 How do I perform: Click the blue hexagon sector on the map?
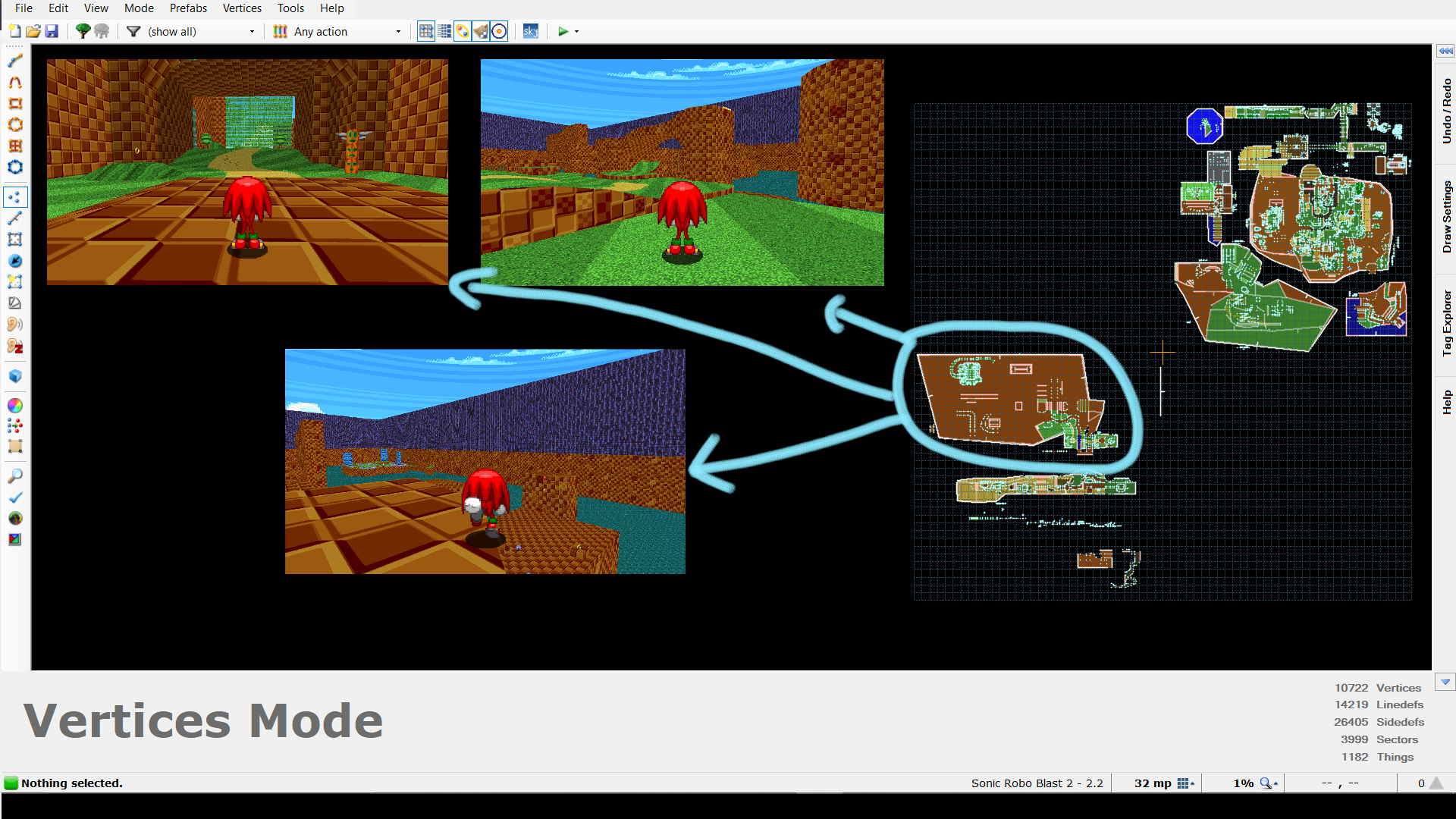click(x=1204, y=126)
